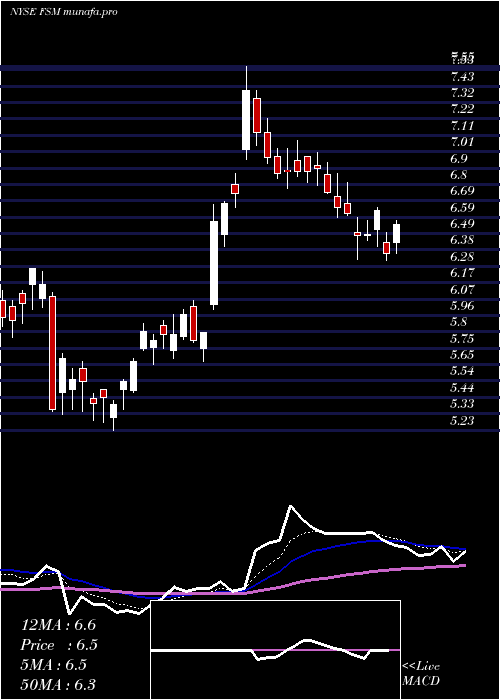The image size is (500, 700).
Task: Click the 5.8 price axis label
Action: pyautogui.click(x=459, y=322)
